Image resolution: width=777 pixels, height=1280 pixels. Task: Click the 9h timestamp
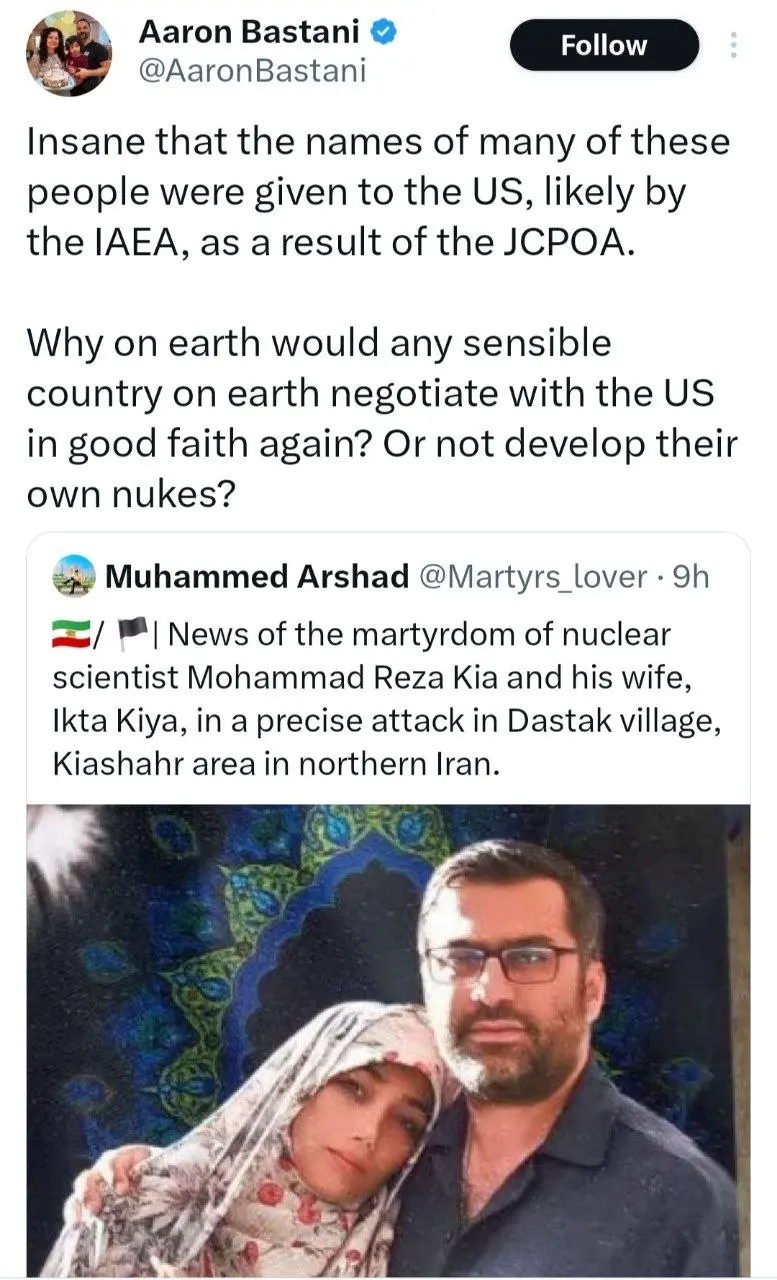[x=690, y=576]
